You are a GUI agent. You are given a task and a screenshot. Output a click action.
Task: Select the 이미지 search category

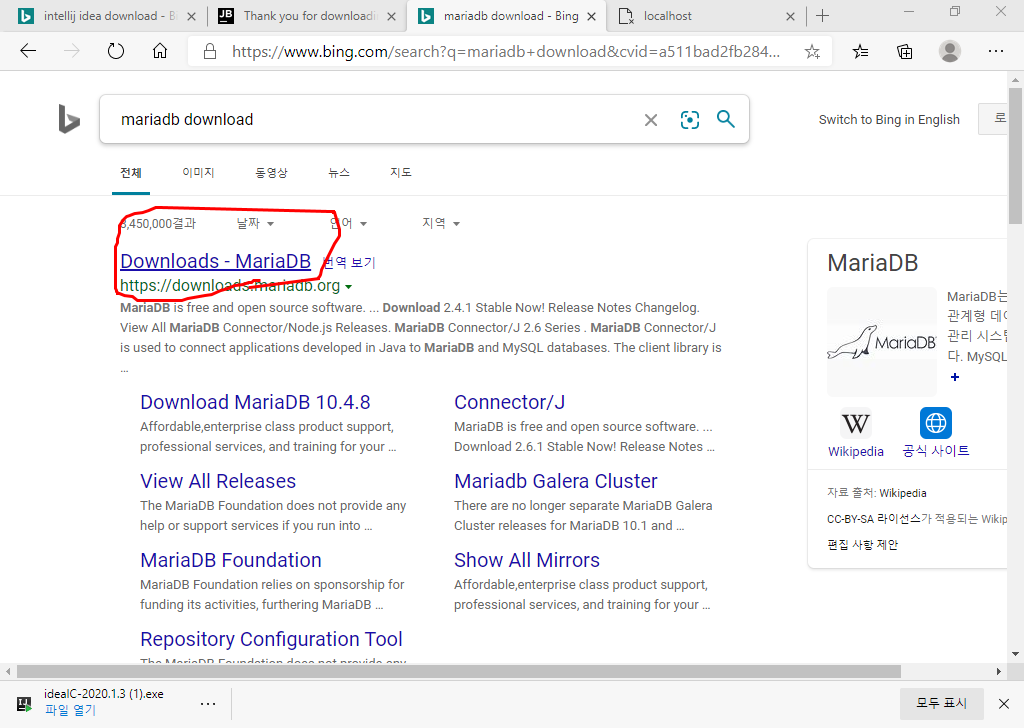pyautogui.click(x=198, y=172)
